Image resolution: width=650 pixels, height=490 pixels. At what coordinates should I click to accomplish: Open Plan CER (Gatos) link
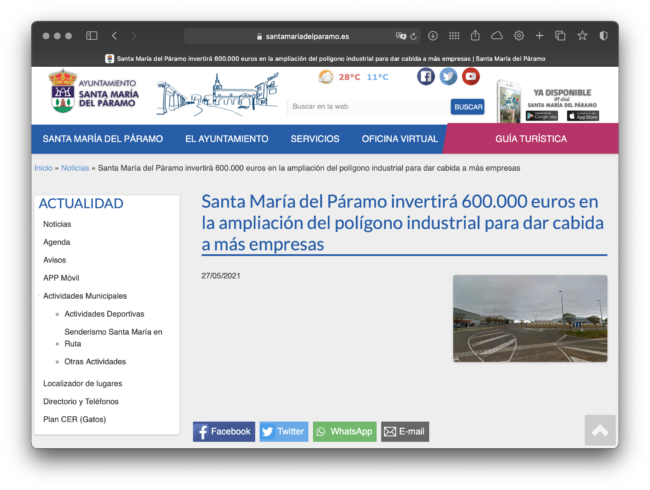(75, 419)
